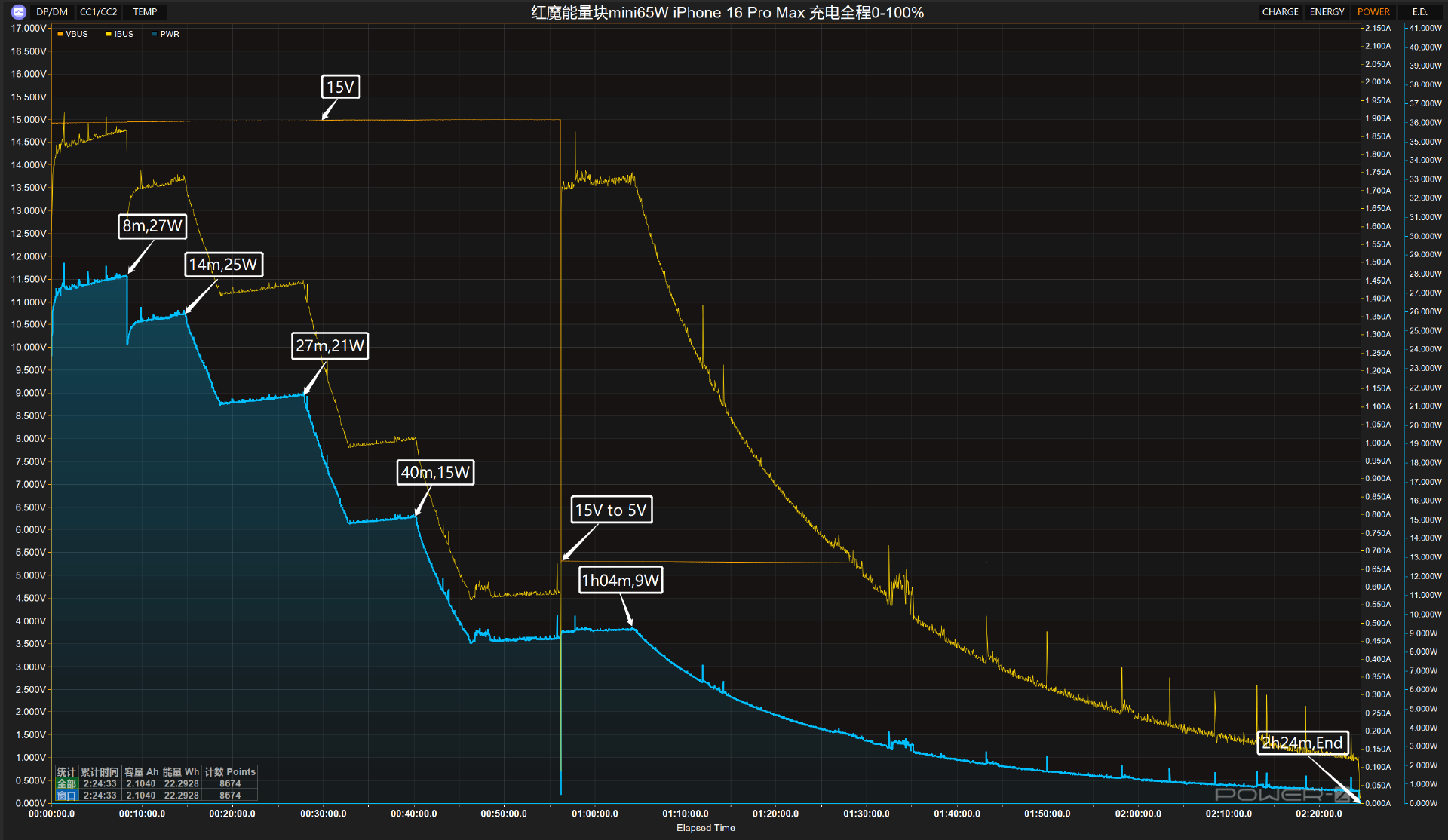
Task: Toggle the IBUS legend series
Action: (120, 34)
